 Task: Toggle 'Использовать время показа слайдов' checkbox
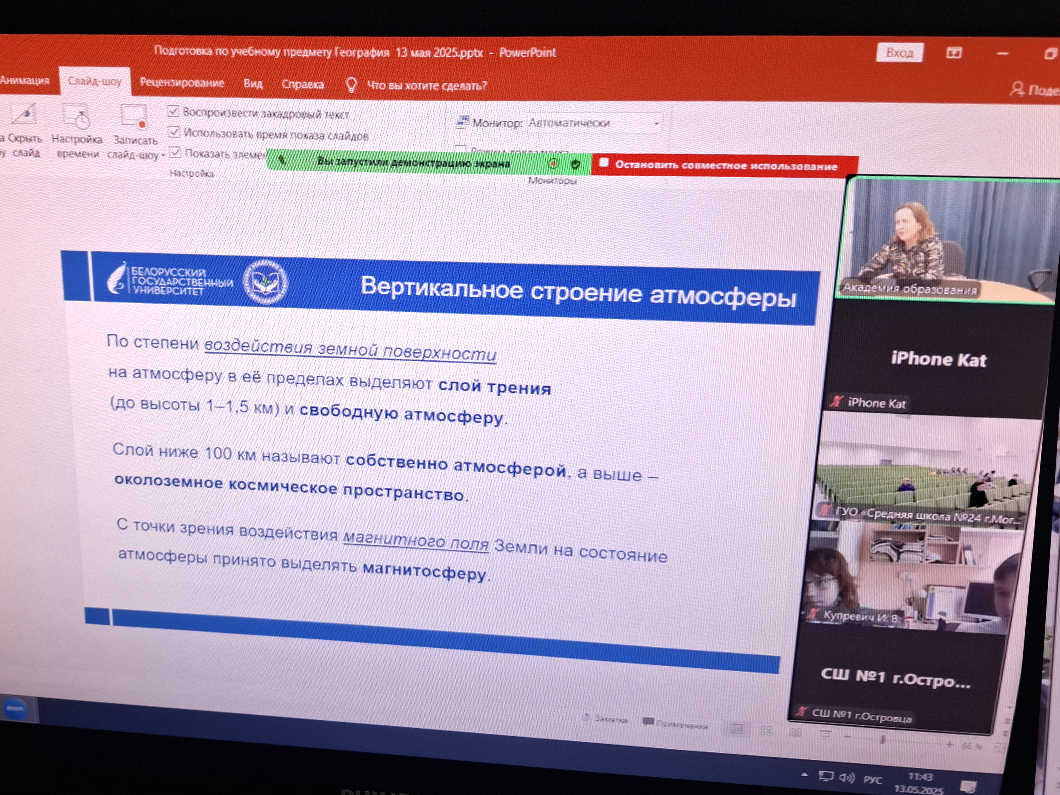[174, 132]
